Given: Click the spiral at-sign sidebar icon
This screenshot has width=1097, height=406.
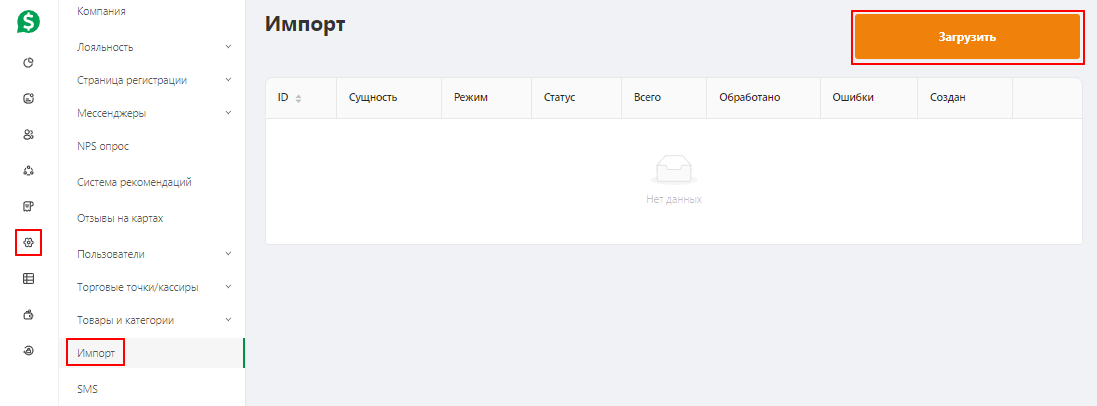Looking at the screenshot, I should coord(29,351).
